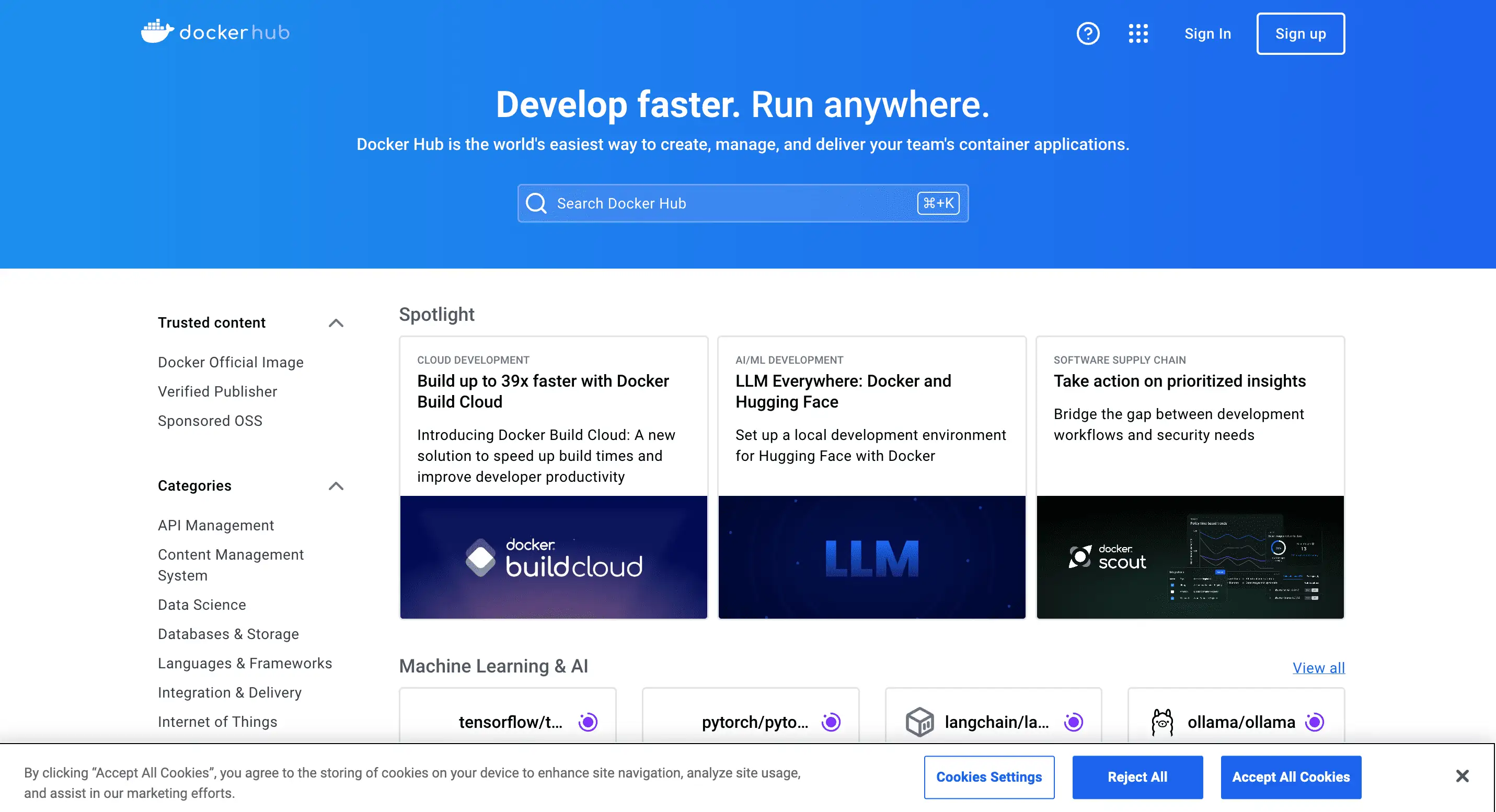Collapse the Trusted content section
1496x812 pixels.
tap(336, 323)
